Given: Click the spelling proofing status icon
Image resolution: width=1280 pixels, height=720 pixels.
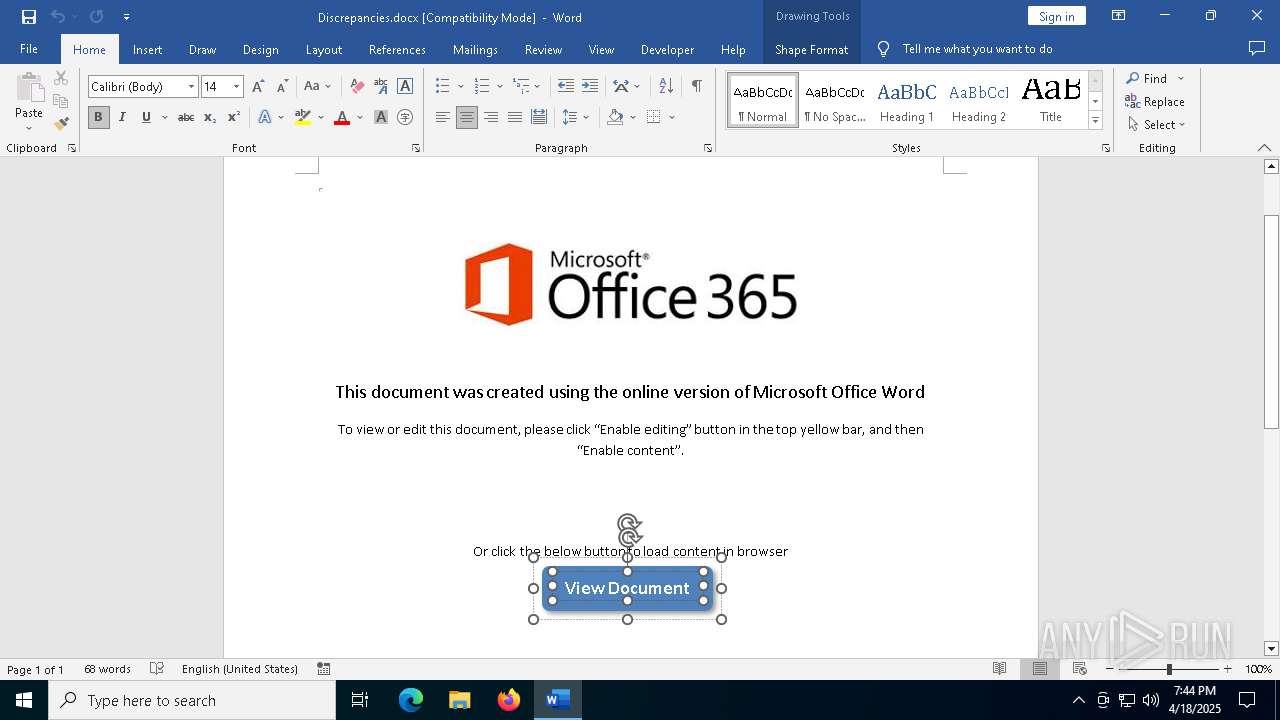Looking at the screenshot, I should (157, 669).
